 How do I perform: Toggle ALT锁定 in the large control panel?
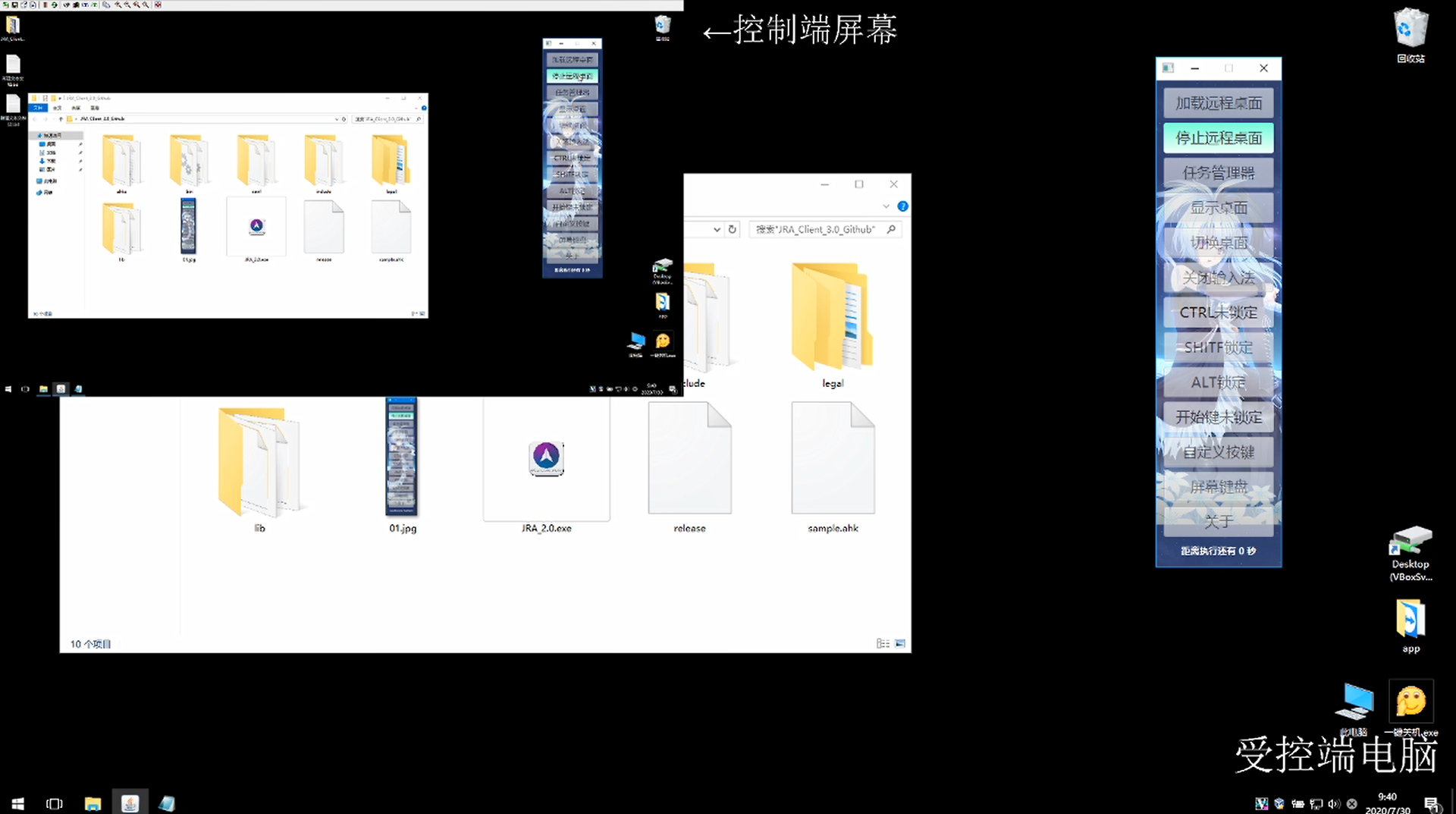pos(1218,382)
